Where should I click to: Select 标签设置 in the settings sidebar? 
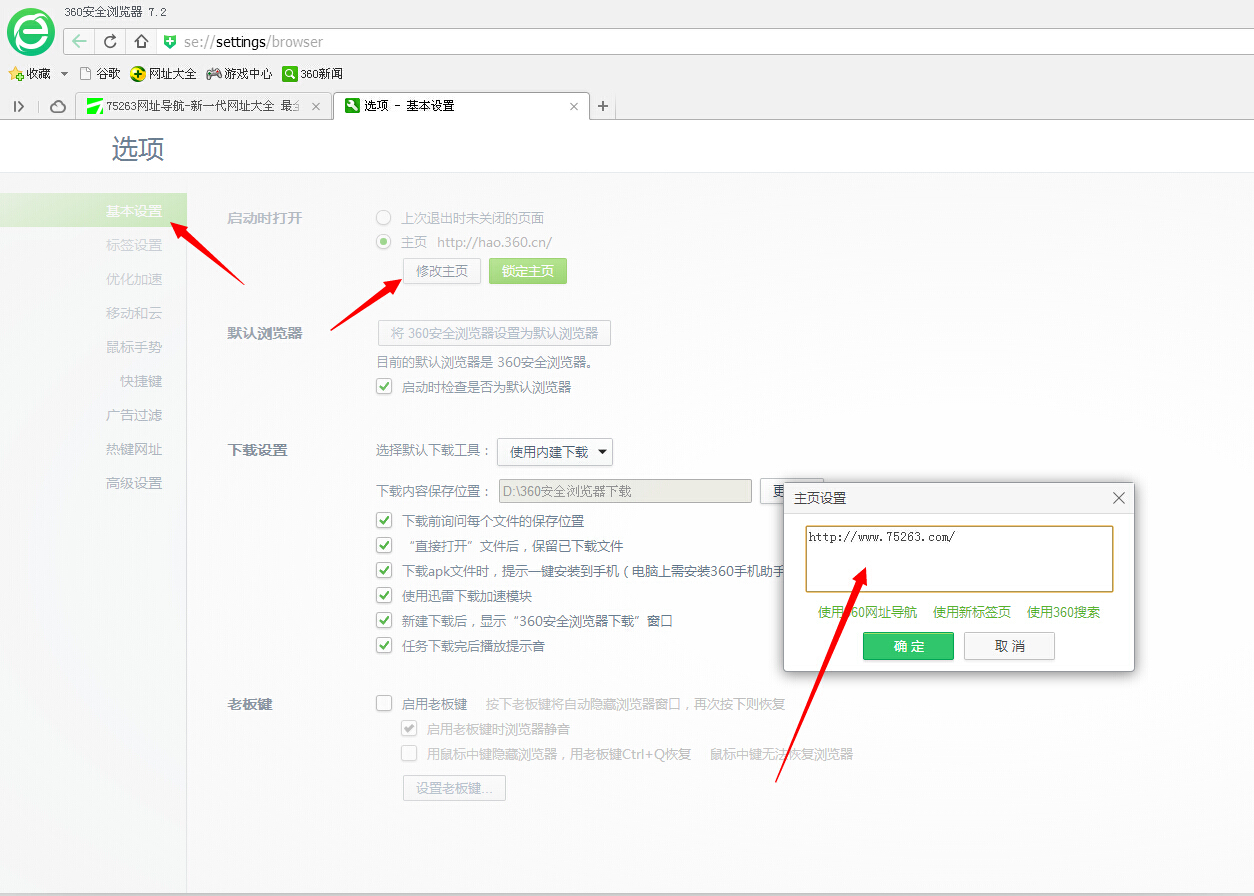(x=134, y=245)
